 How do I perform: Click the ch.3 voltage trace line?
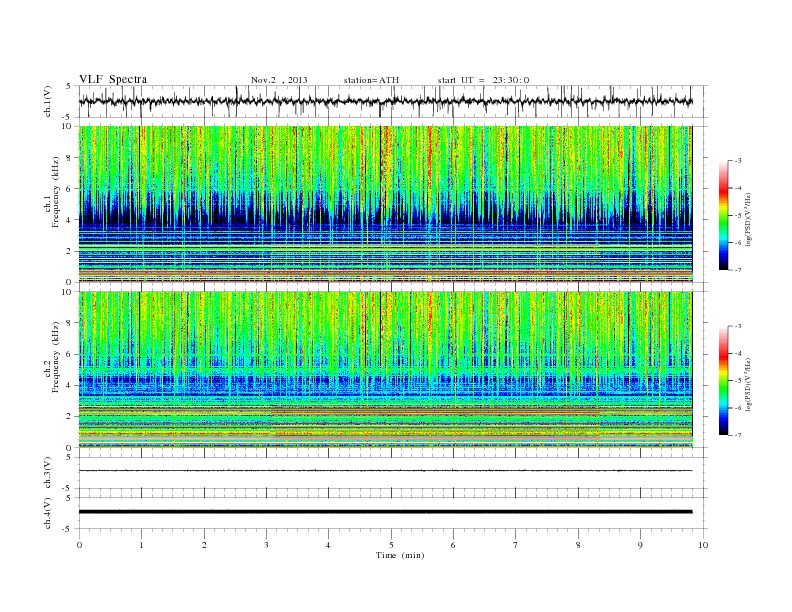click(x=385, y=471)
